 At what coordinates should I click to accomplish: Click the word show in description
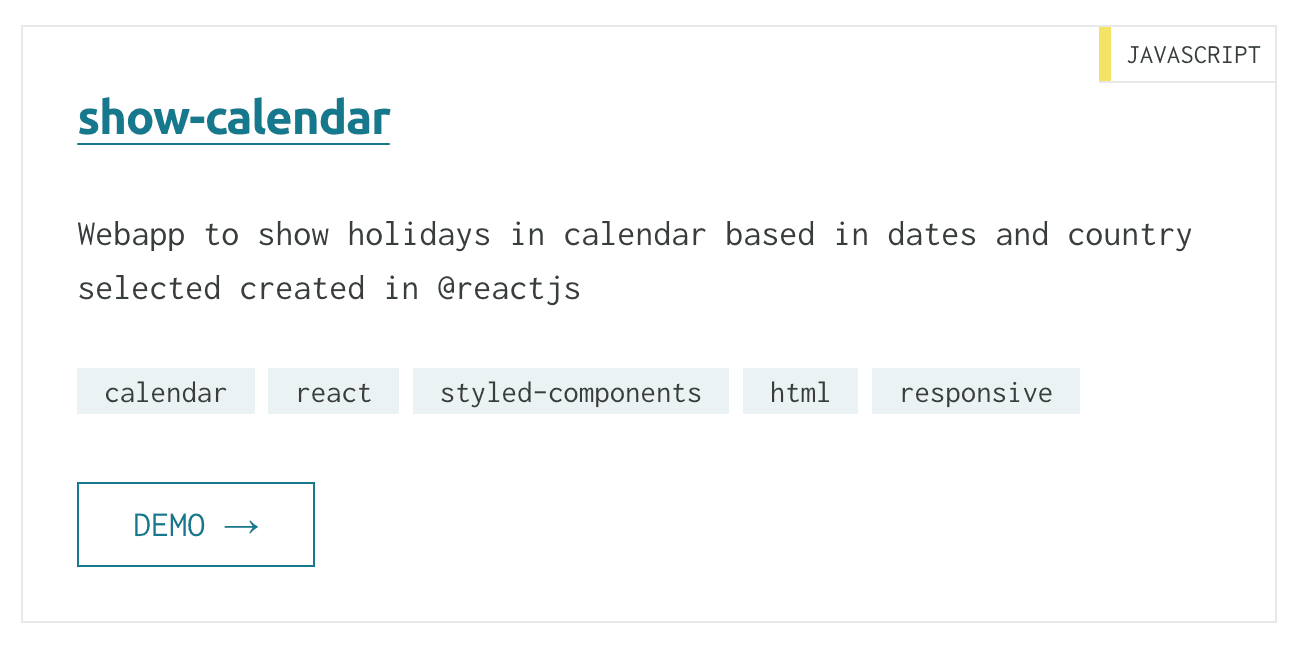[x=293, y=235]
